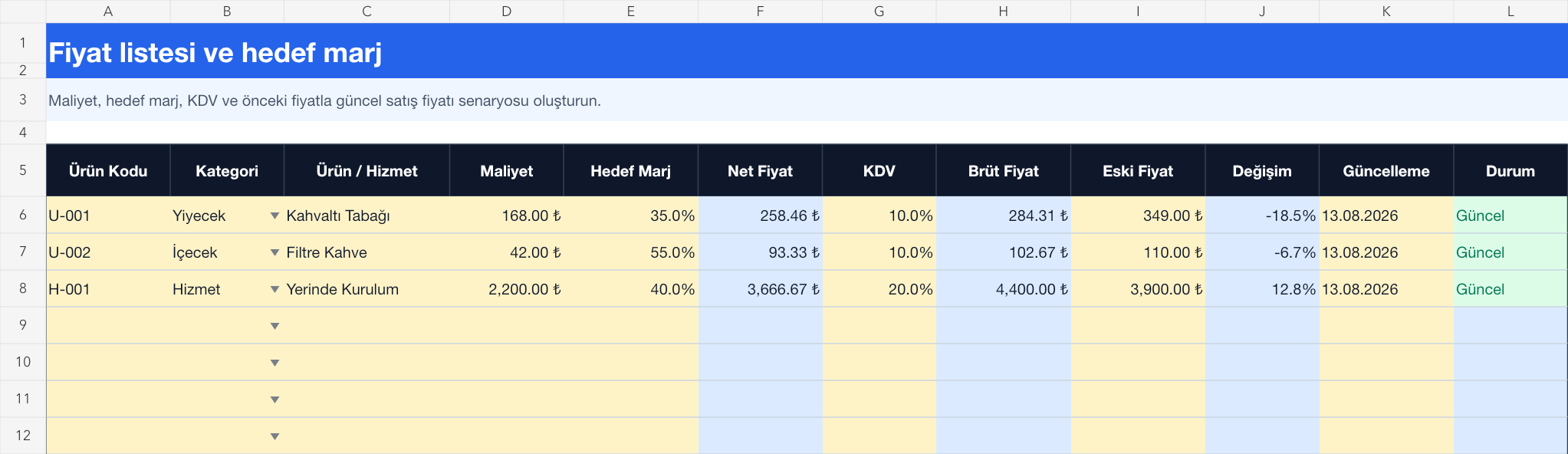Image resolution: width=1568 pixels, height=454 pixels.
Task: Select row 10 header
Action: (23, 363)
